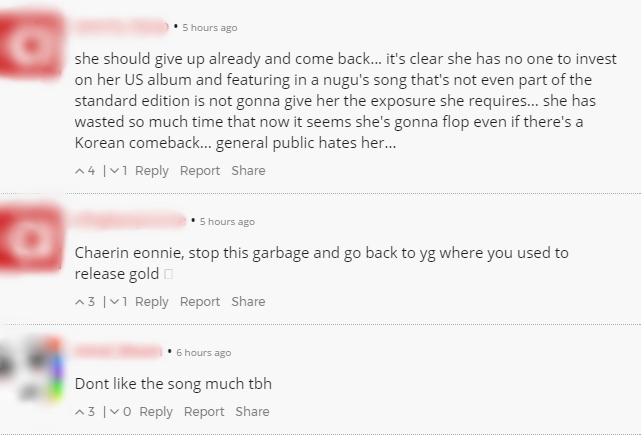Open the '6 hours ago' timestamp

tap(204, 353)
